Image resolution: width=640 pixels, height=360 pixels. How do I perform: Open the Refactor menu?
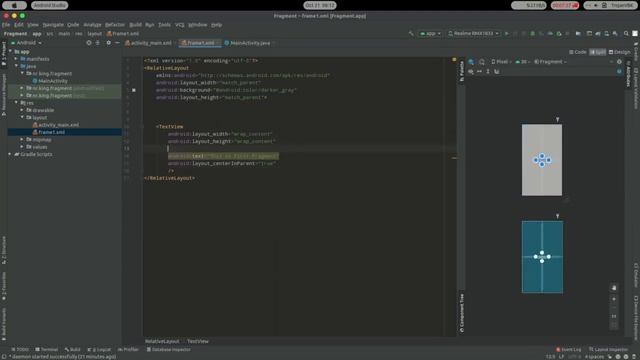coord(115,25)
